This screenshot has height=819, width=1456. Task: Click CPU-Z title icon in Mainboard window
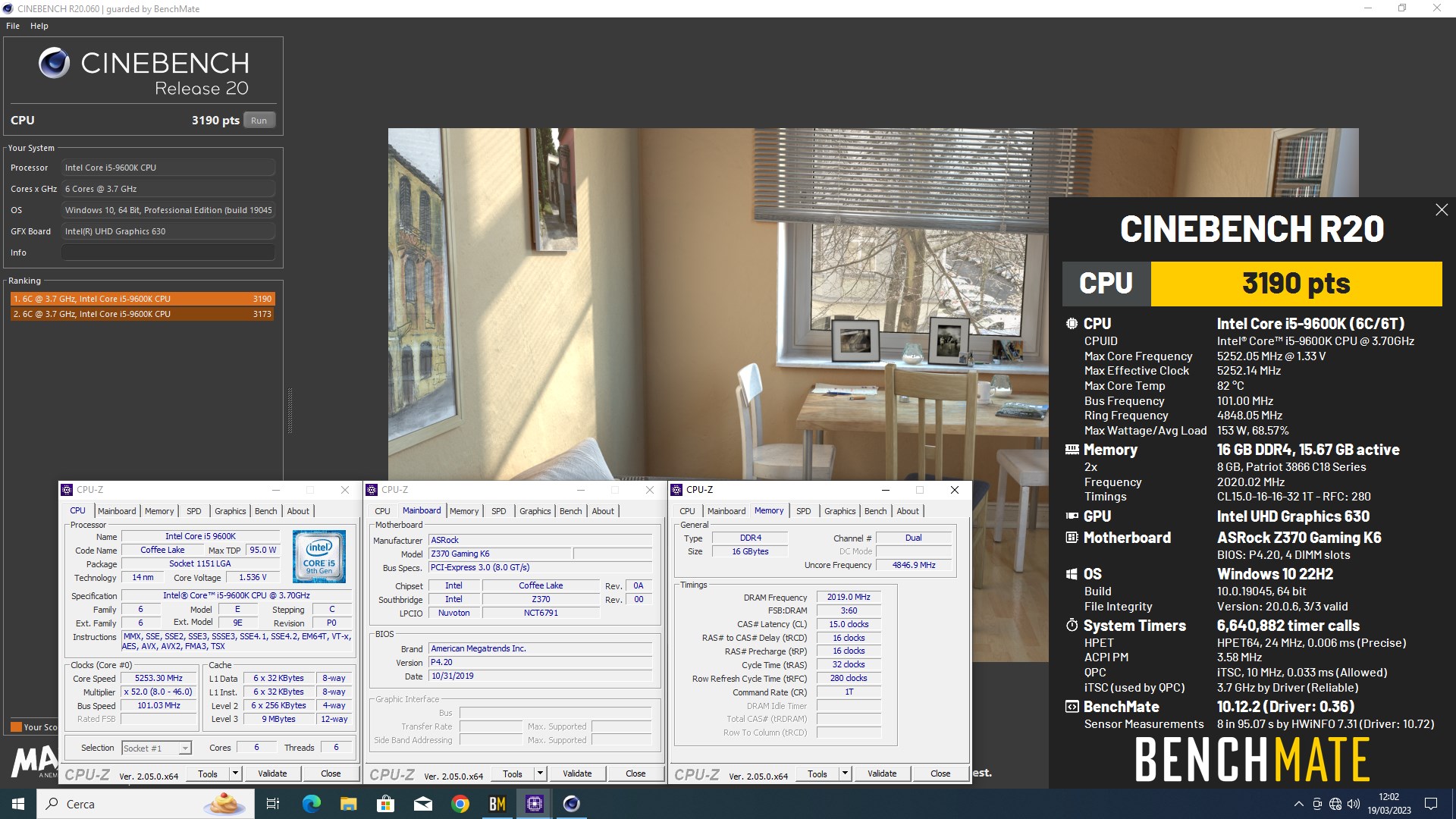tap(372, 490)
